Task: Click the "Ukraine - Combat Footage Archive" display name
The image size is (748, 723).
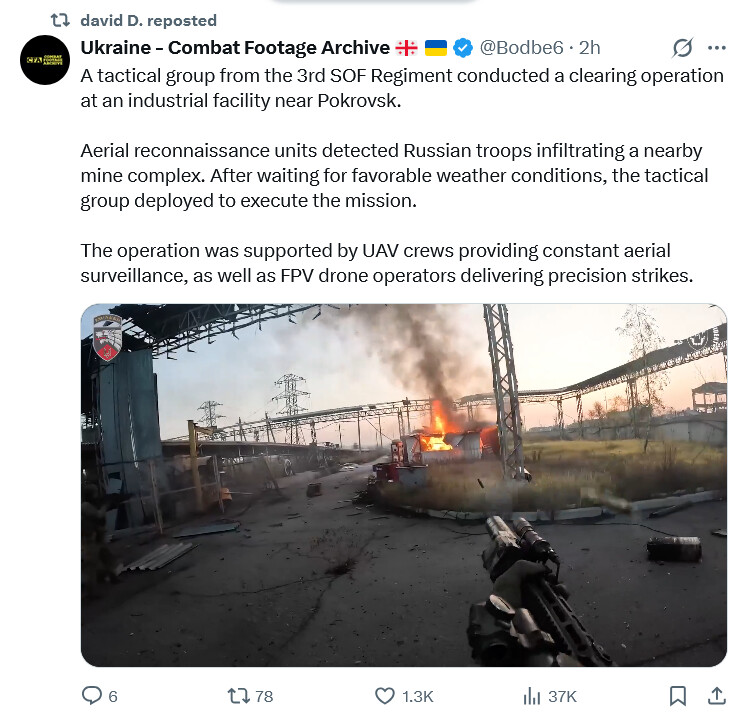Action: point(235,47)
